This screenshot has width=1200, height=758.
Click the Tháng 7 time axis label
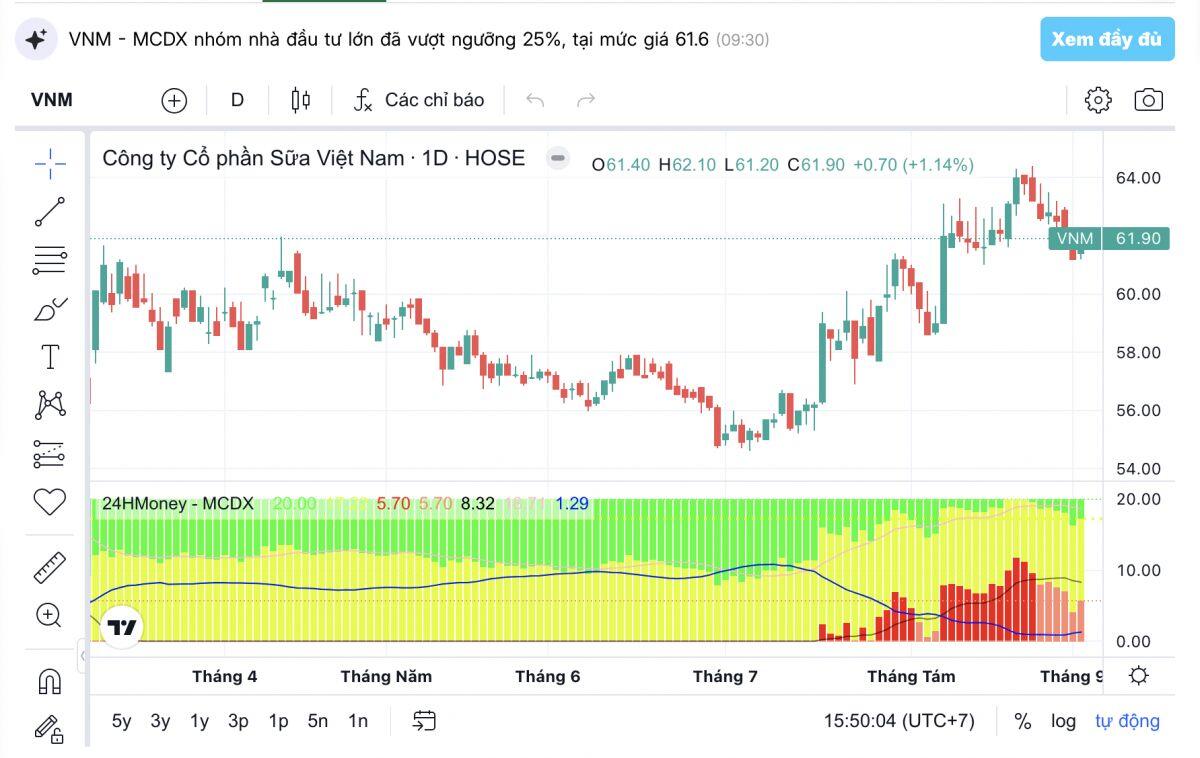725,677
